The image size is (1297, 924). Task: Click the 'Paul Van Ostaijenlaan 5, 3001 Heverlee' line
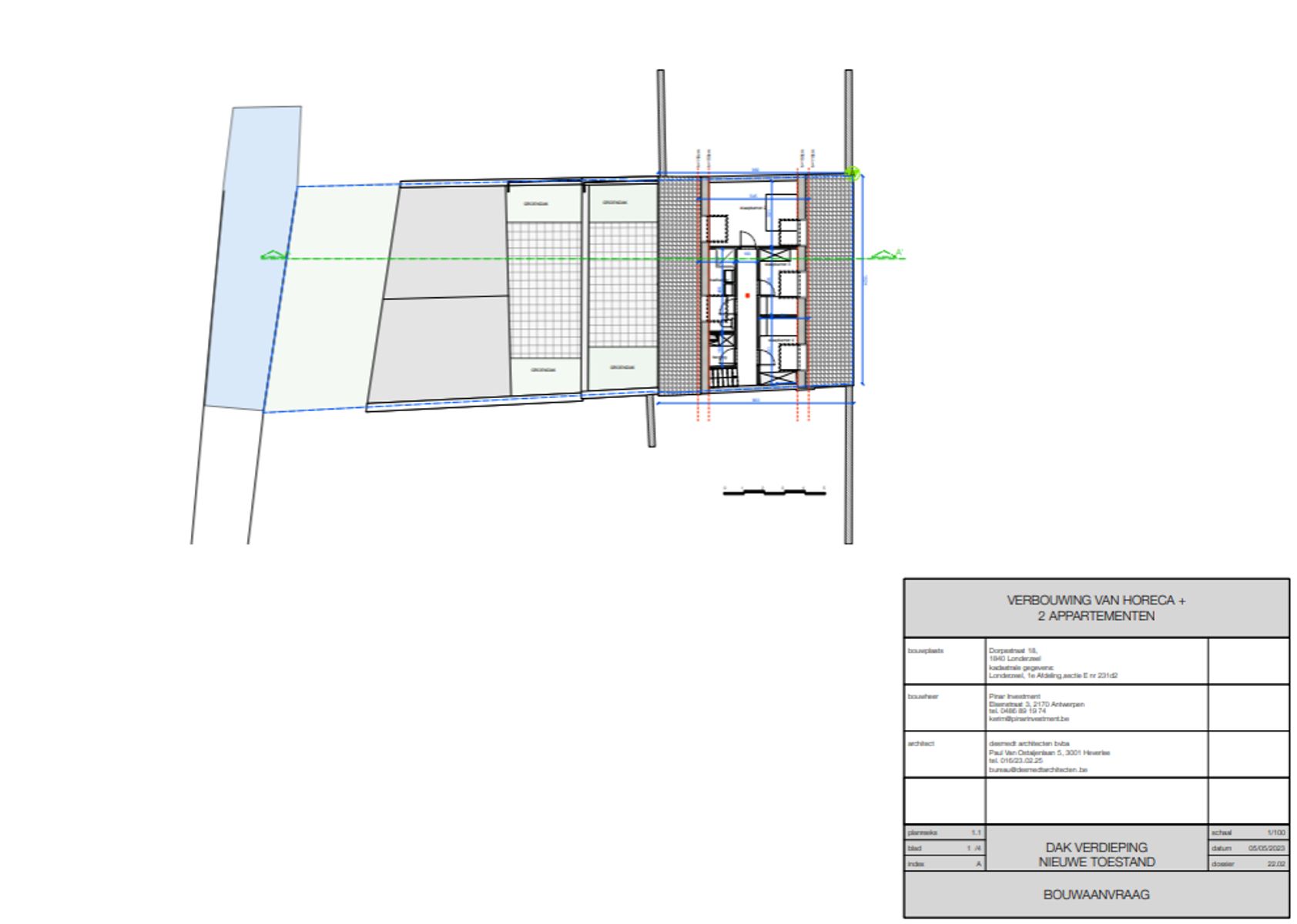click(1049, 753)
